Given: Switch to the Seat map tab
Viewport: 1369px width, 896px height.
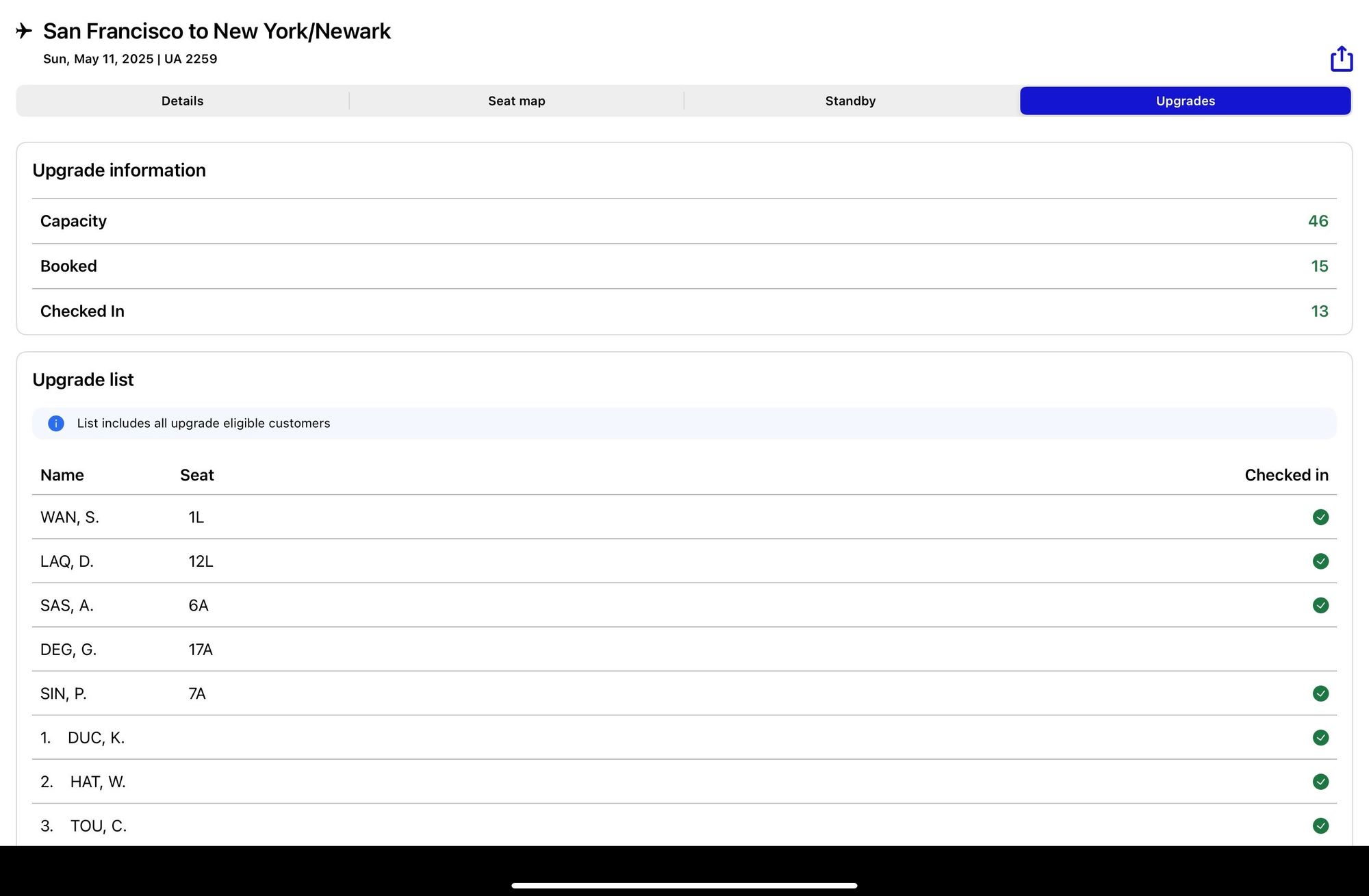Looking at the screenshot, I should [517, 101].
